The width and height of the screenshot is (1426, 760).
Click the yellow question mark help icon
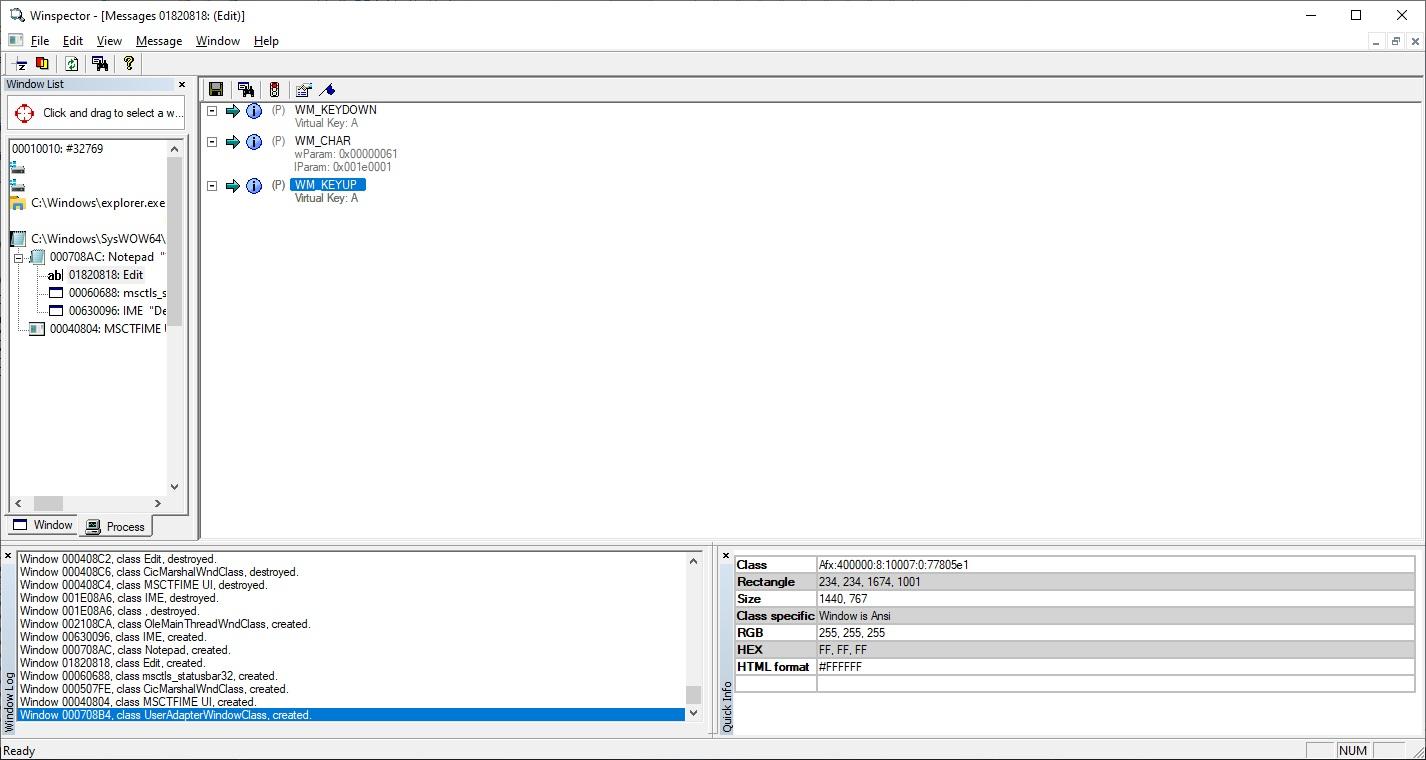[x=128, y=64]
